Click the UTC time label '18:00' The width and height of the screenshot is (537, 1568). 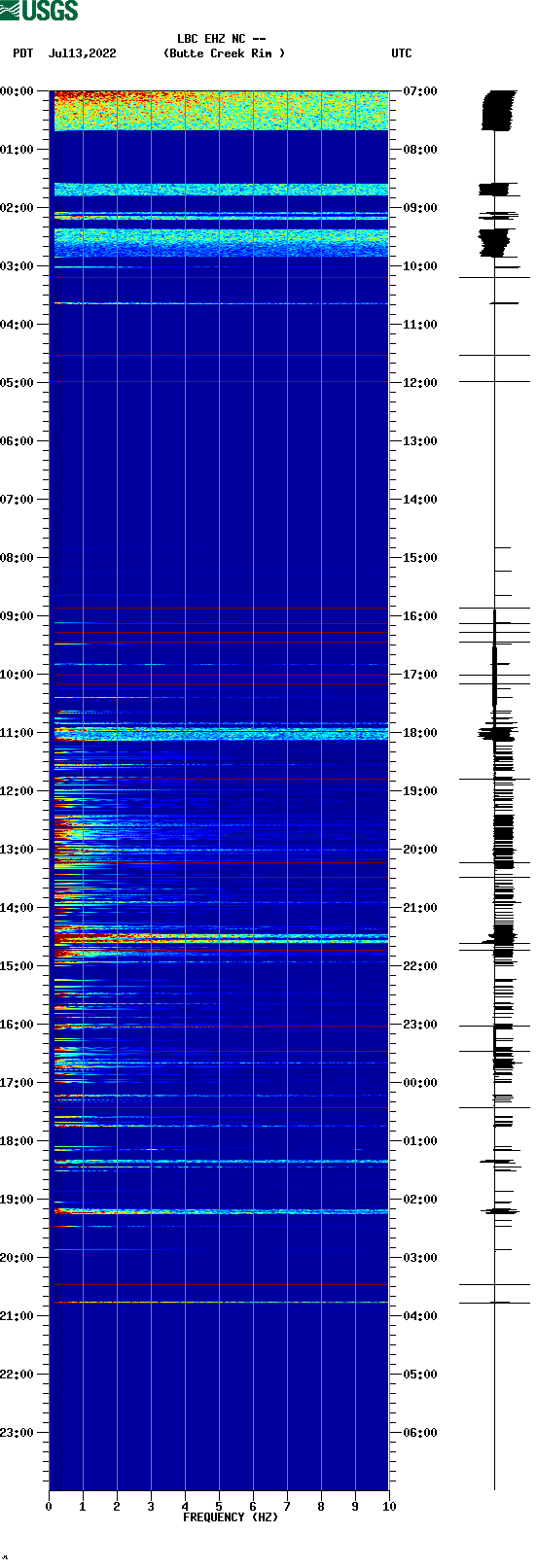coord(420,733)
